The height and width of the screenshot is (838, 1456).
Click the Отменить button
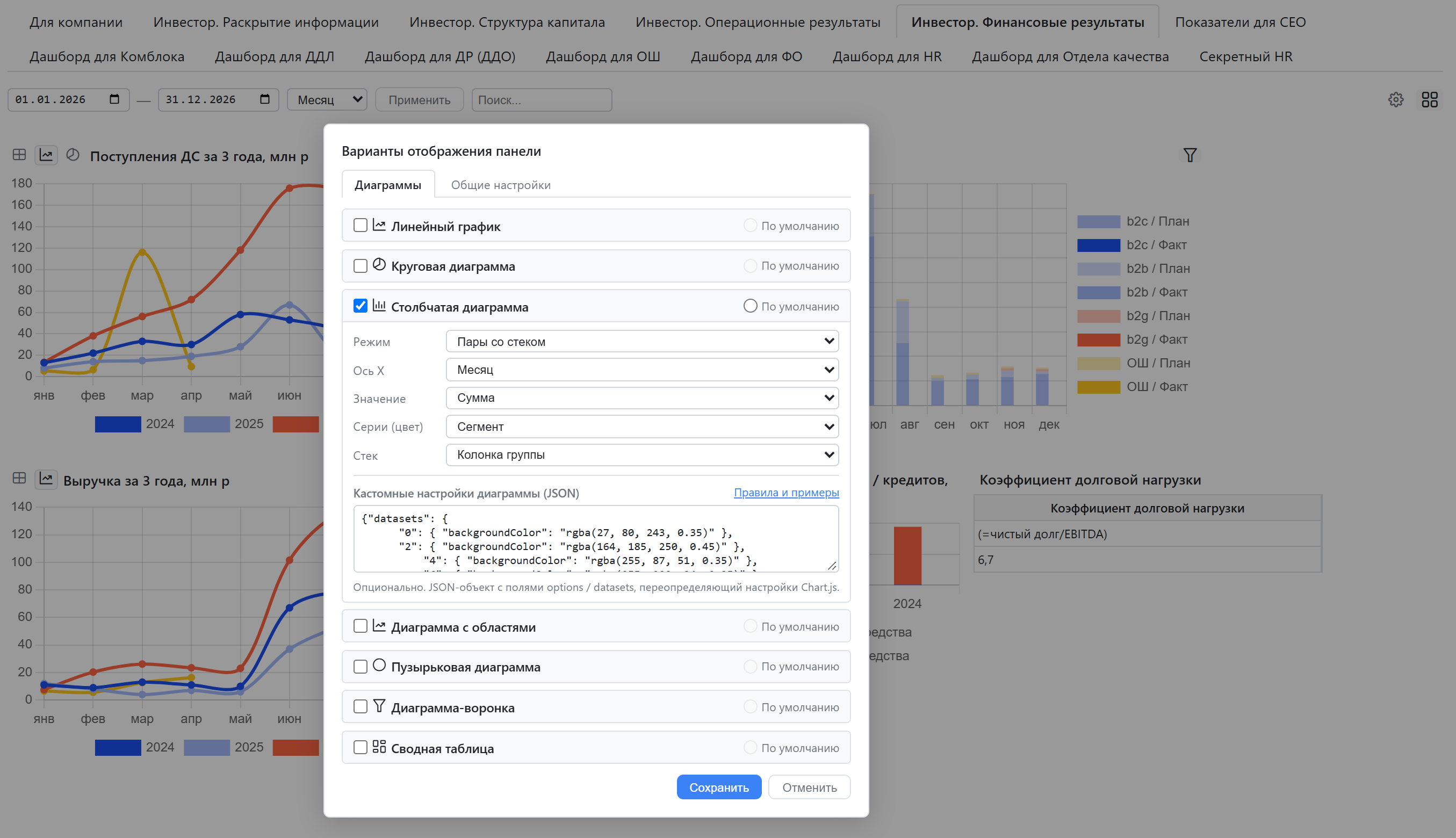point(809,787)
